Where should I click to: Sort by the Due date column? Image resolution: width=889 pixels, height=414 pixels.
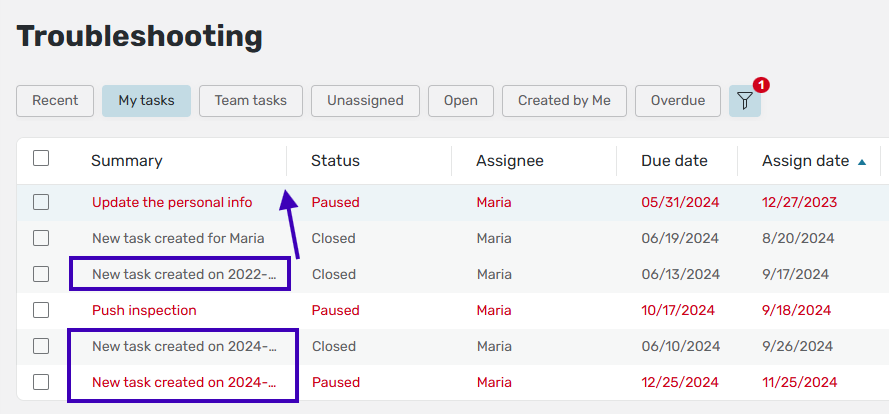click(674, 161)
